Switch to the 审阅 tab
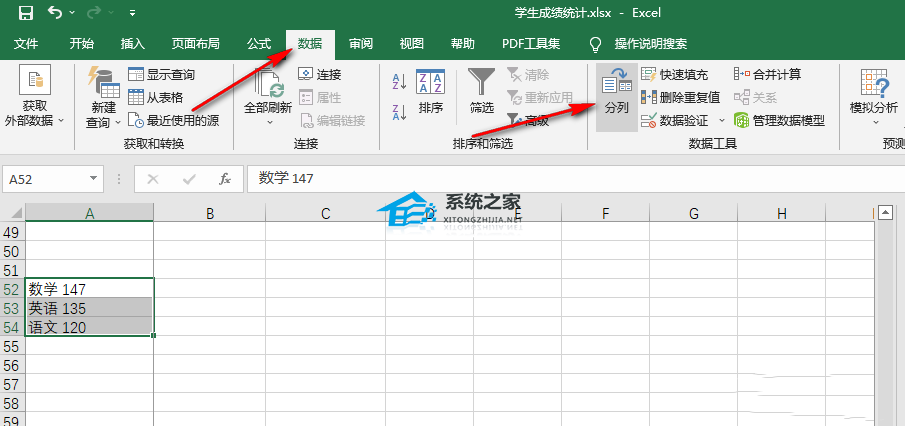This screenshot has width=905, height=426. coord(361,44)
